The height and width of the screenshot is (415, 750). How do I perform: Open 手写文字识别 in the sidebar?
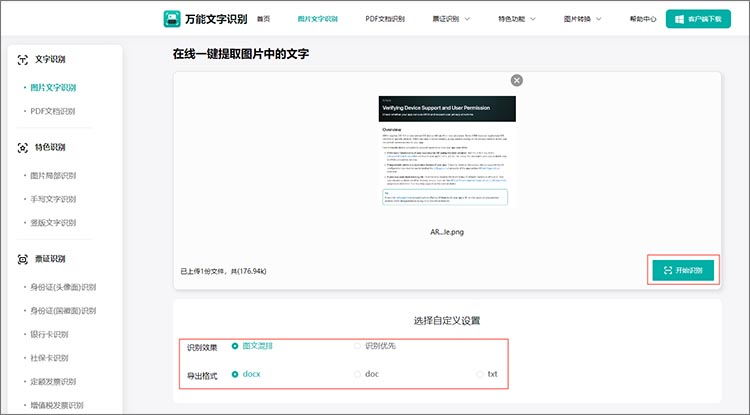coord(53,199)
